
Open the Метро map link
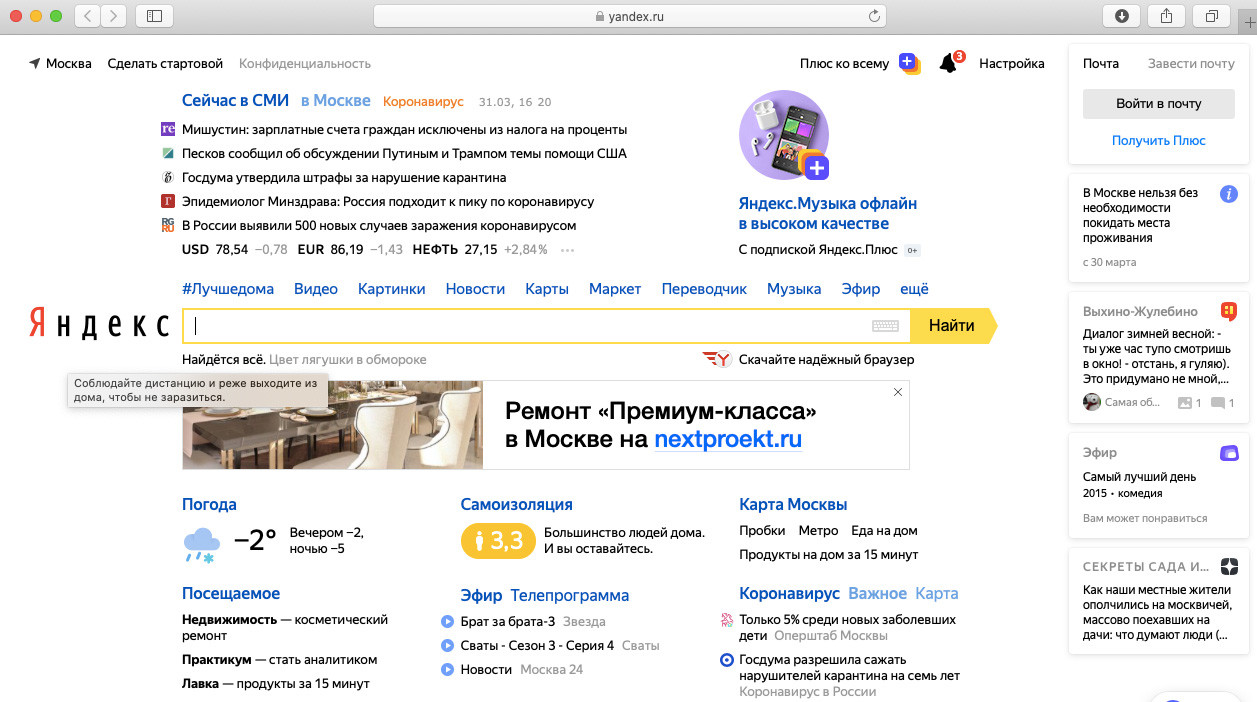(818, 531)
